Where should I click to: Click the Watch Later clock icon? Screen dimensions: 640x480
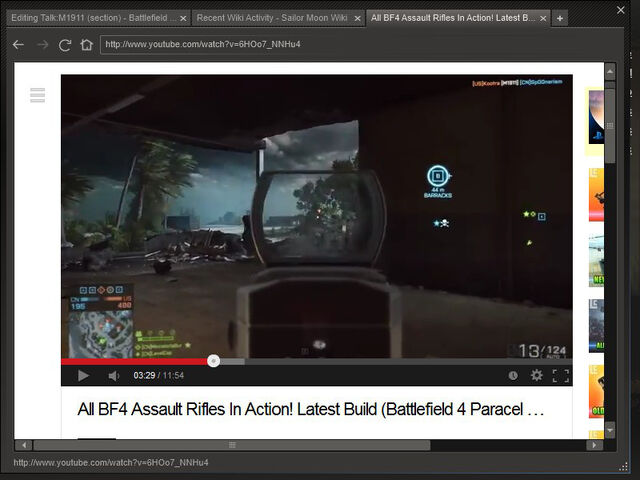[x=513, y=376]
